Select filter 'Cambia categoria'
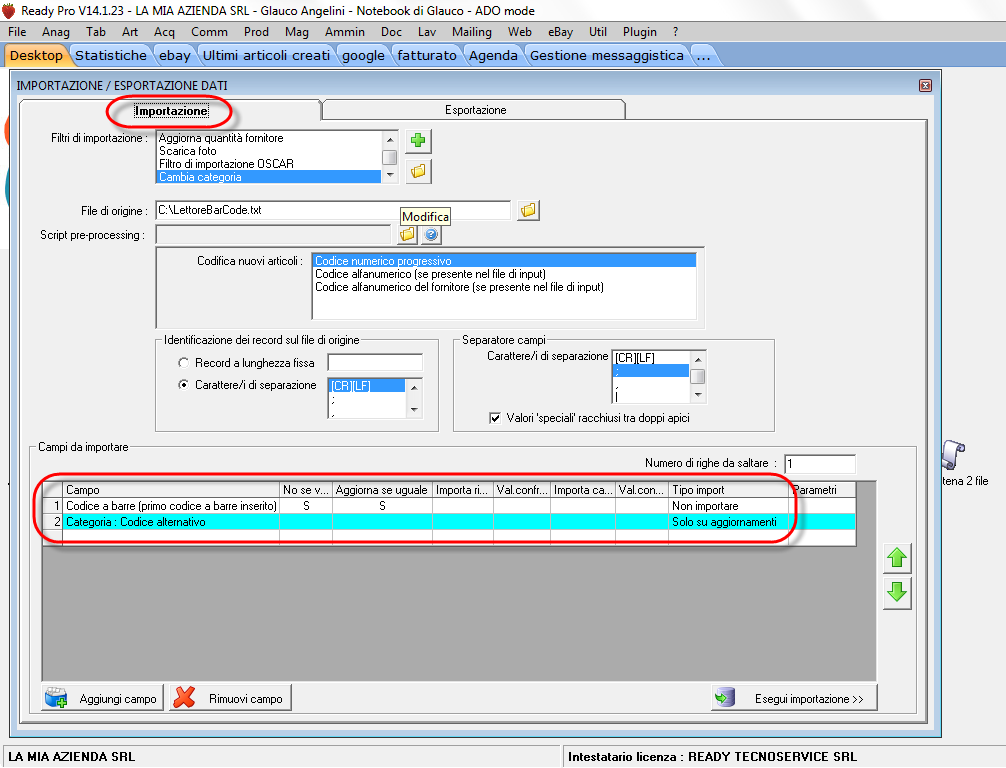The image size is (1006, 768). [x=269, y=177]
